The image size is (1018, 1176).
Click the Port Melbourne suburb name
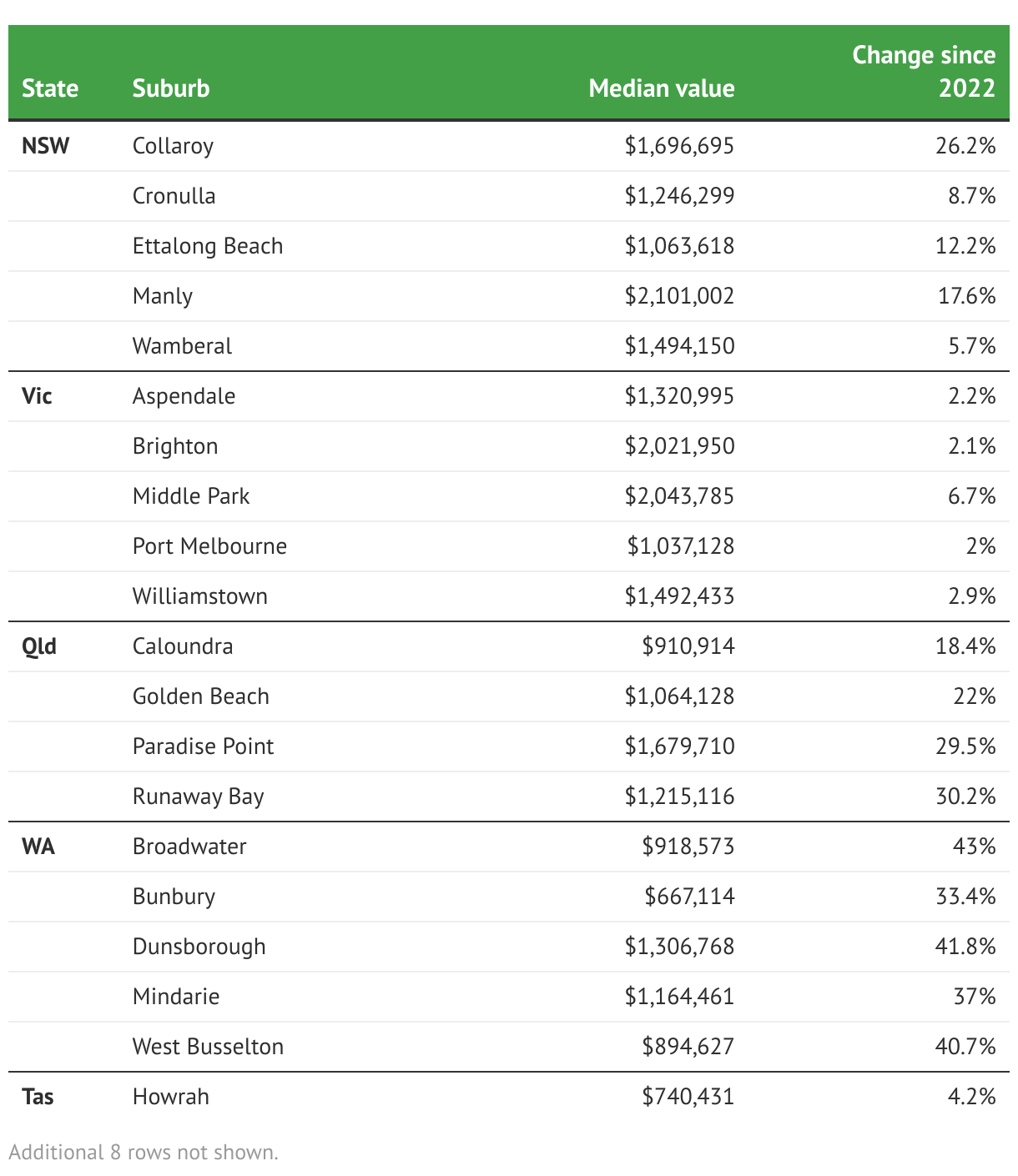[x=209, y=546]
